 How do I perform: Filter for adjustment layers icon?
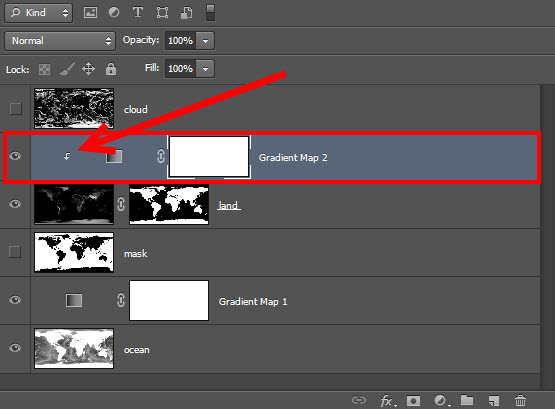click(x=114, y=13)
